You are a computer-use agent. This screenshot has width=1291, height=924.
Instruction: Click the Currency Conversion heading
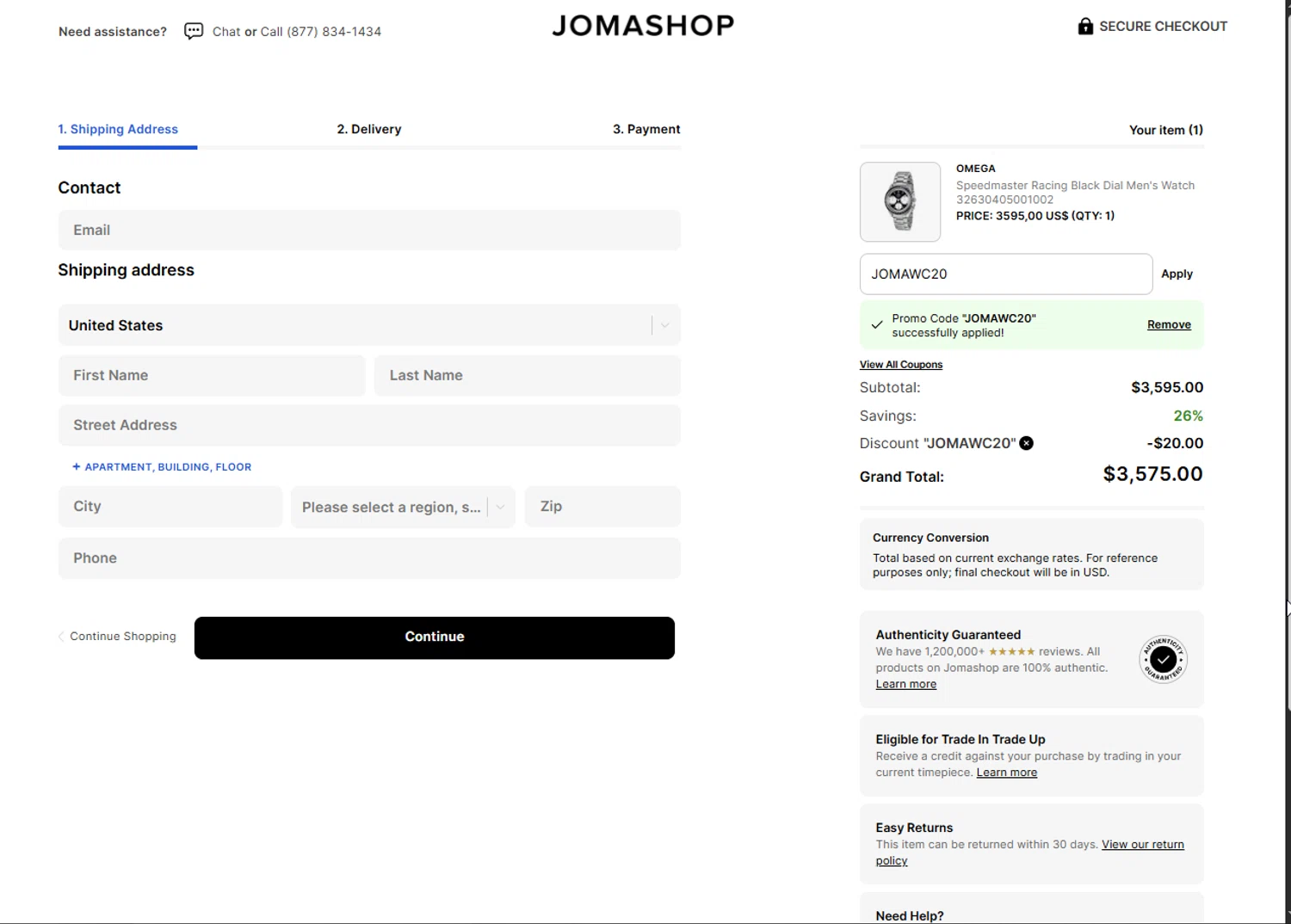[930, 538]
